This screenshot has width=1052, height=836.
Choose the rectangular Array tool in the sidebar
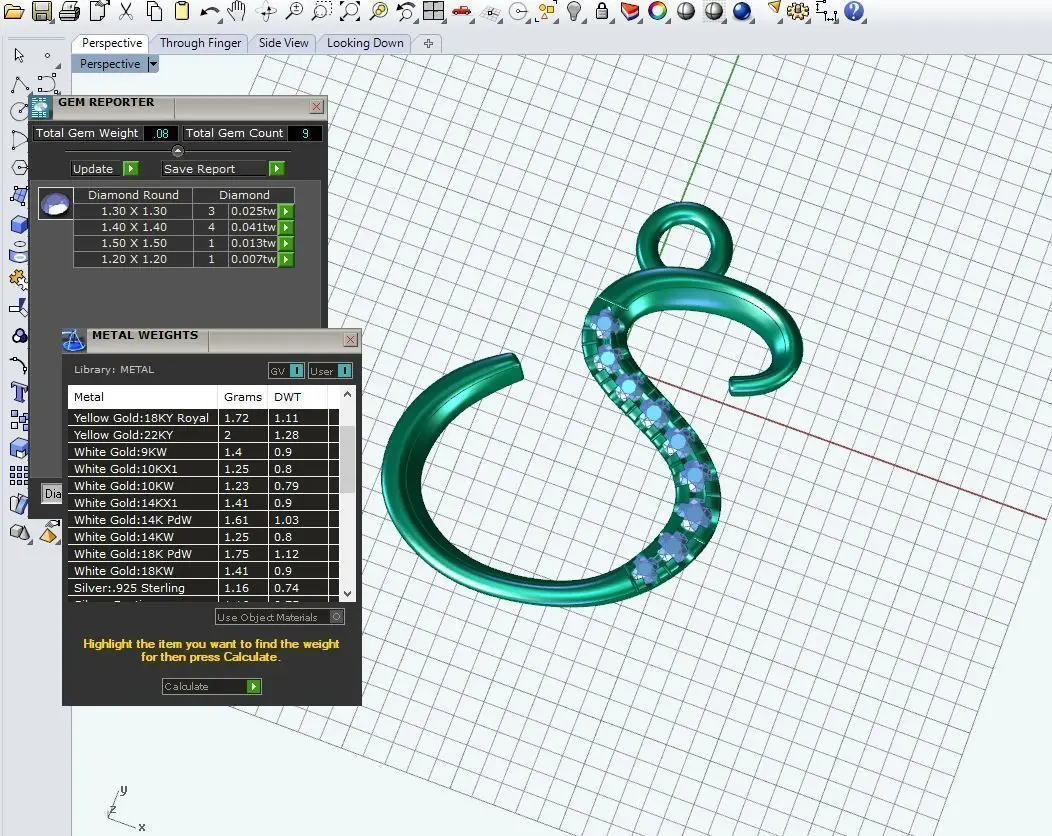[x=19, y=475]
